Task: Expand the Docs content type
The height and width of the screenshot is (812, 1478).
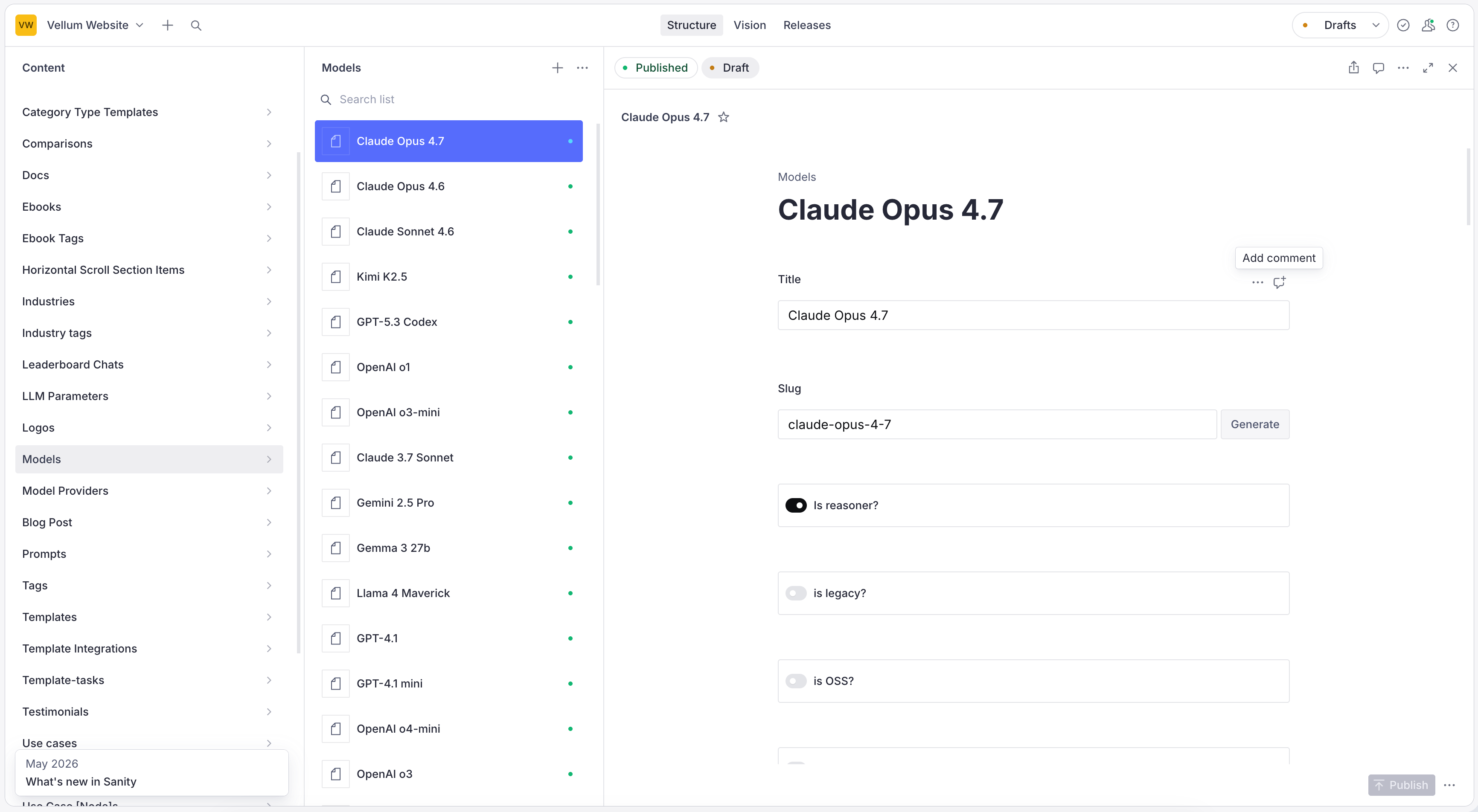Action: pyautogui.click(x=149, y=175)
